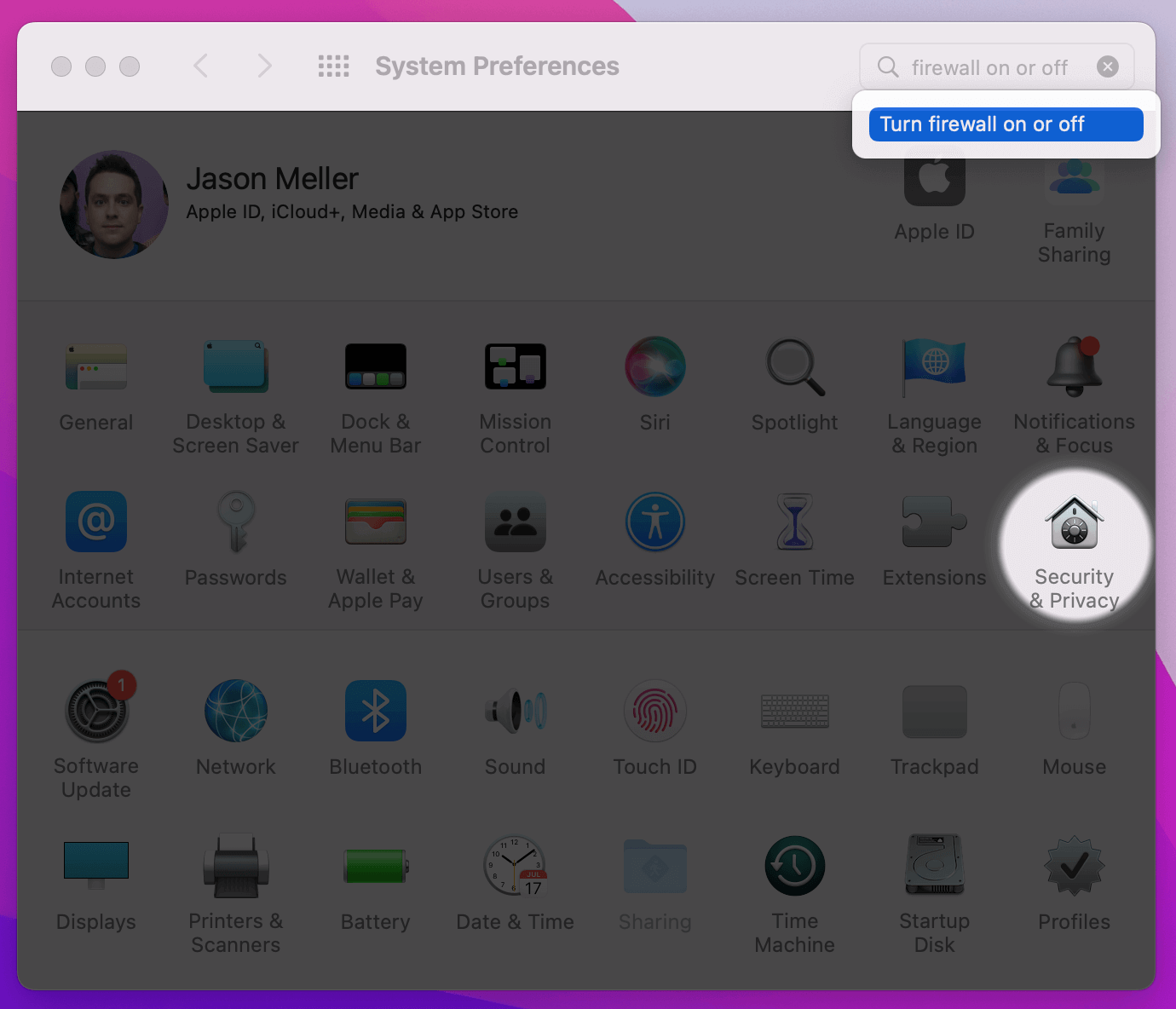Clear the search field text
Image resolution: width=1176 pixels, height=1009 pixels.
pos(1108,66)
